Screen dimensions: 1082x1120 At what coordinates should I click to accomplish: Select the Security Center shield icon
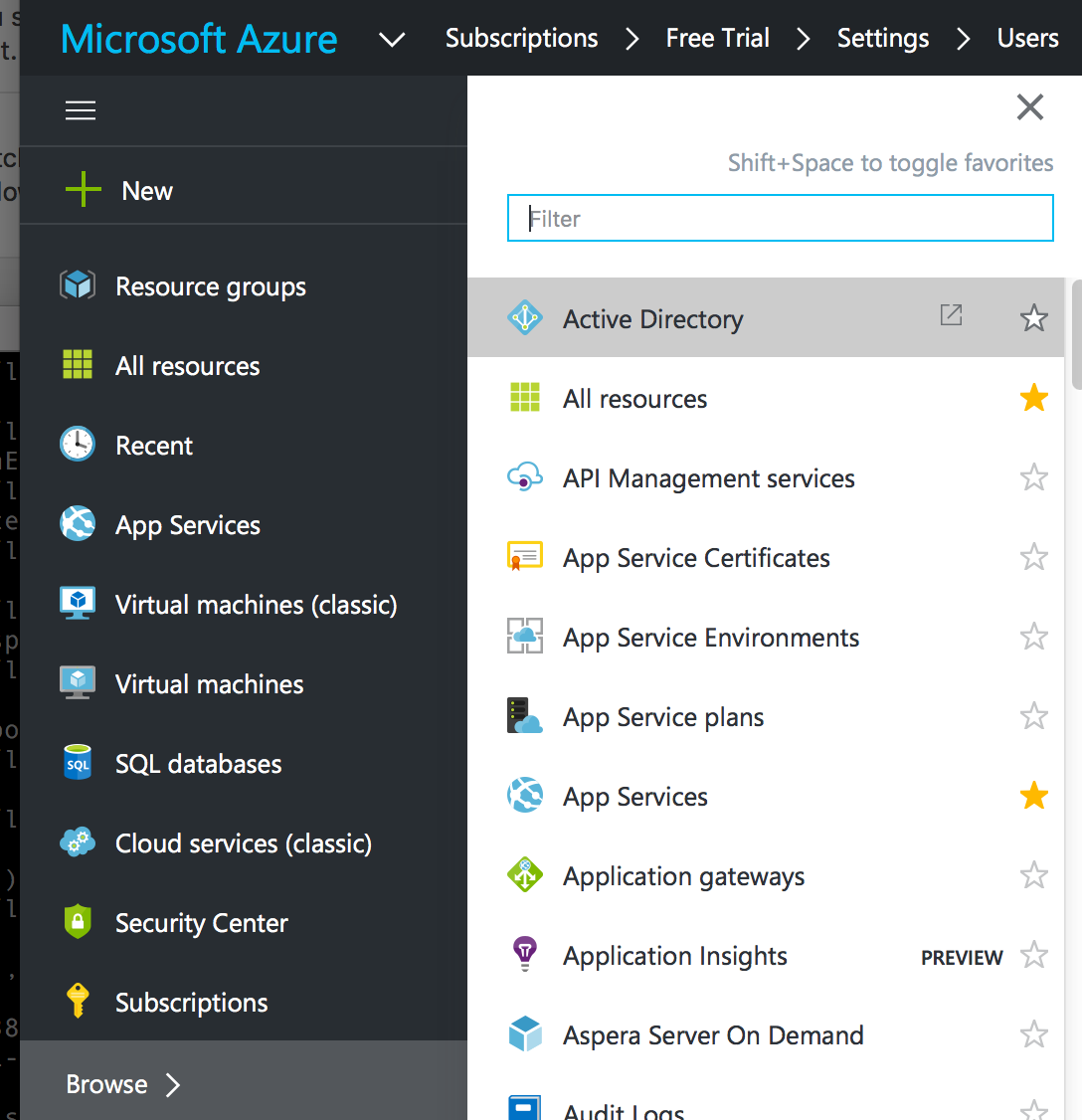pyautogui.click(x=78, y=922)
